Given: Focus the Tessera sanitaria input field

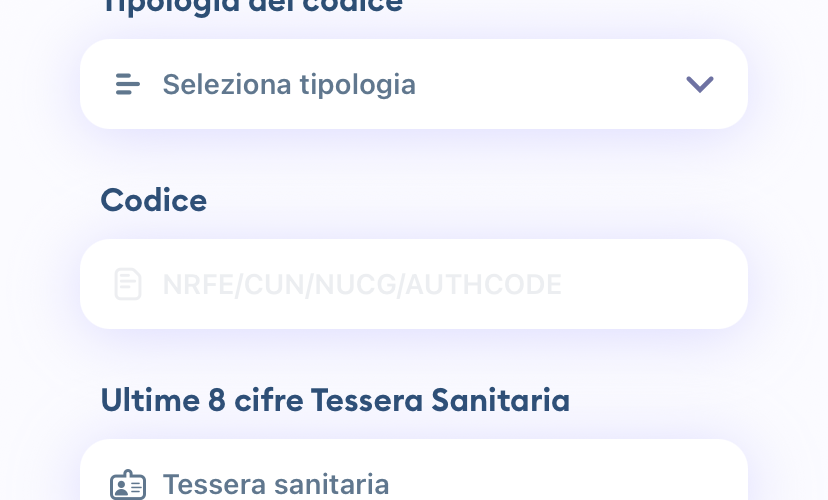Looking at the screenshot, I should [414, 470].
